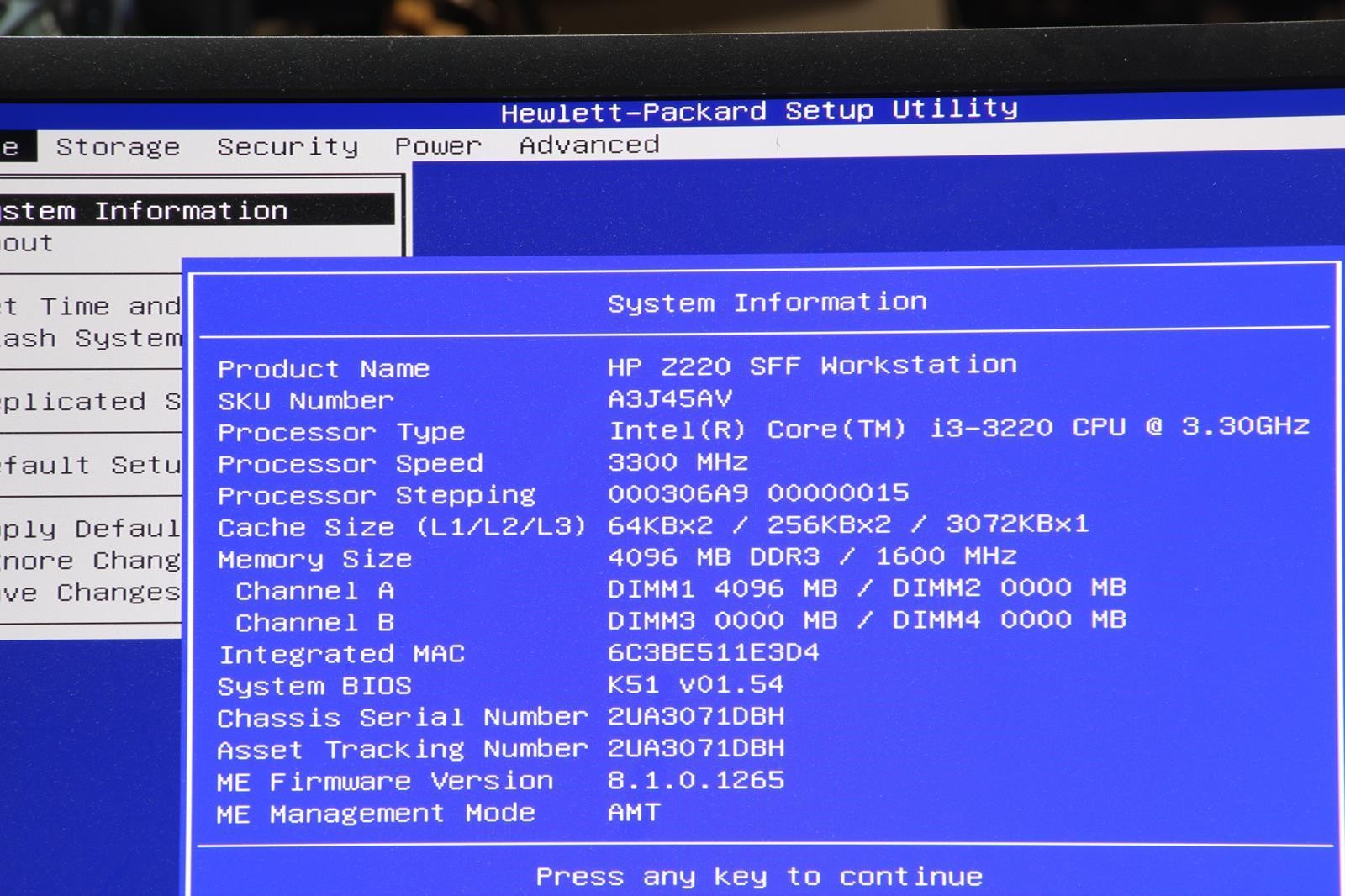
Task: Open the Storage menu
Action: [118, 147]
